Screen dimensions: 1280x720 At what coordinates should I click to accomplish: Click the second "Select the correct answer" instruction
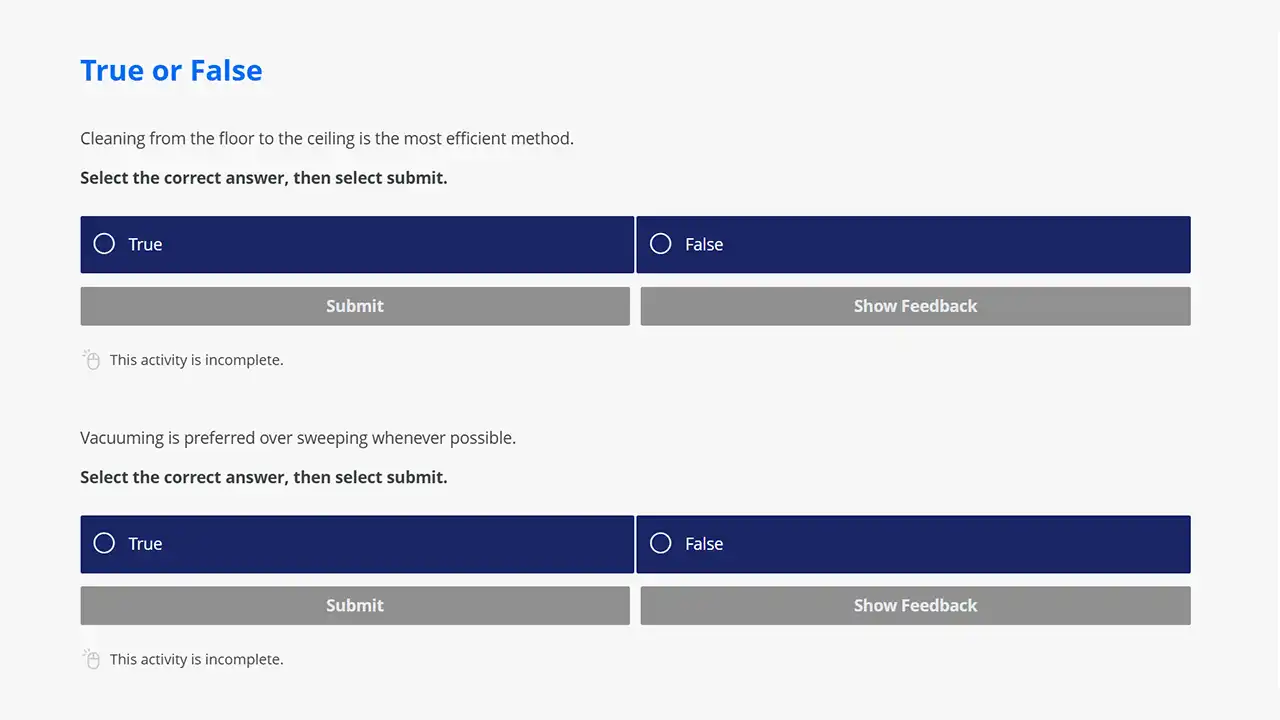pyautogui.click(x=264, y=477)
